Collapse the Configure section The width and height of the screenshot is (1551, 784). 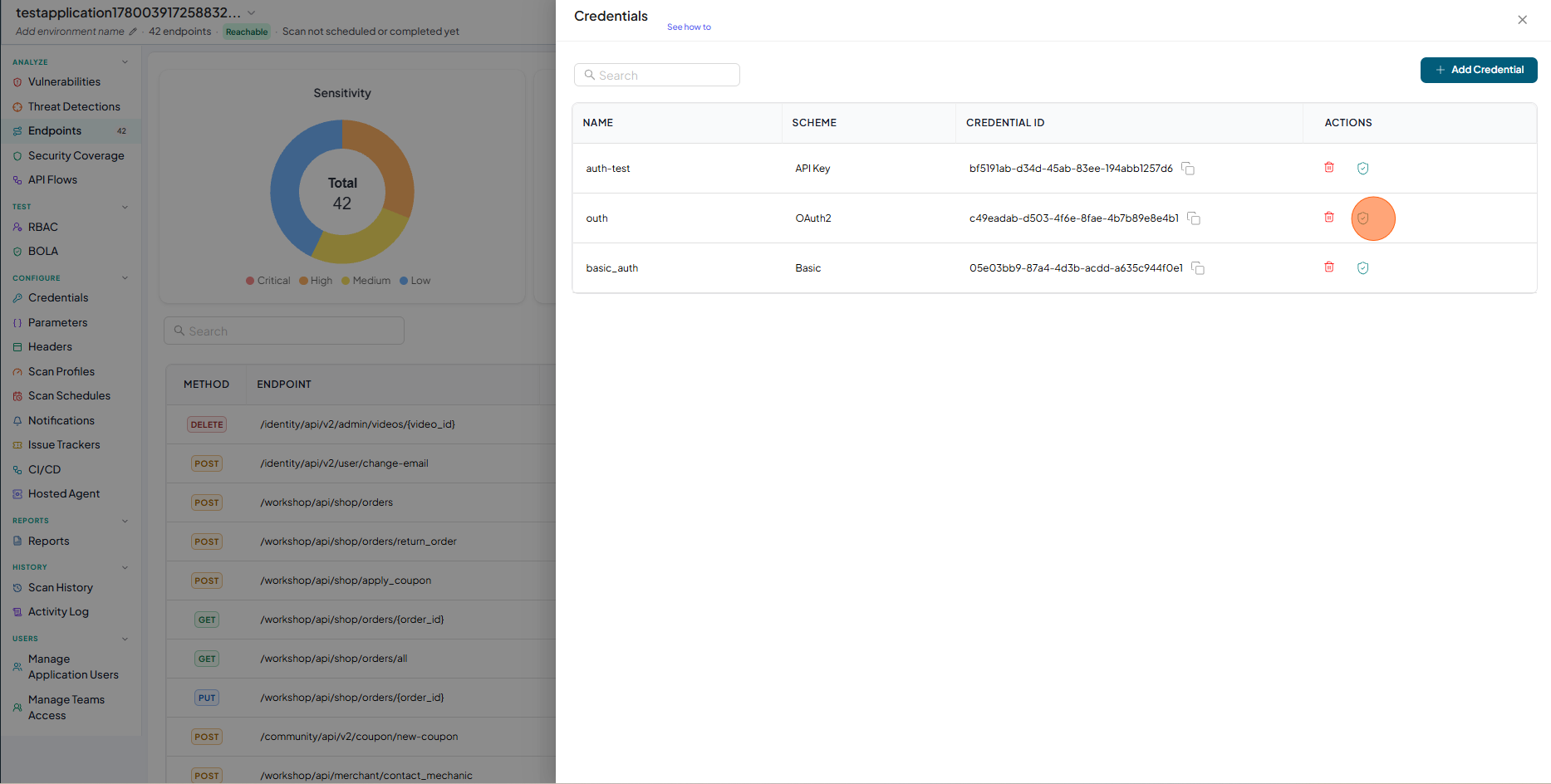point(125,278)
